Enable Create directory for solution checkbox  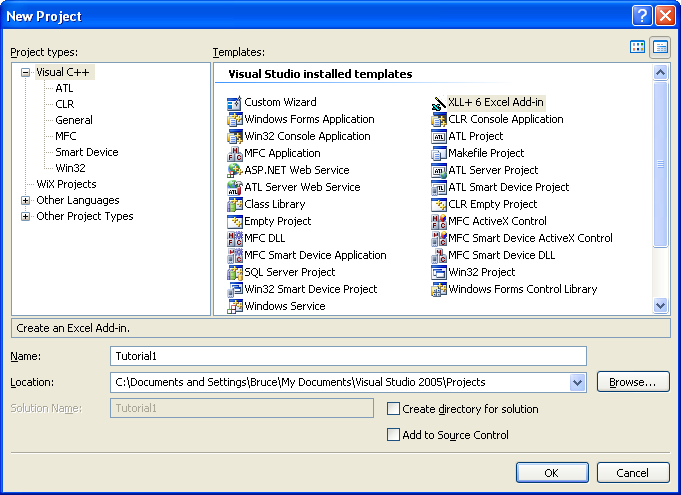[393, 409]
